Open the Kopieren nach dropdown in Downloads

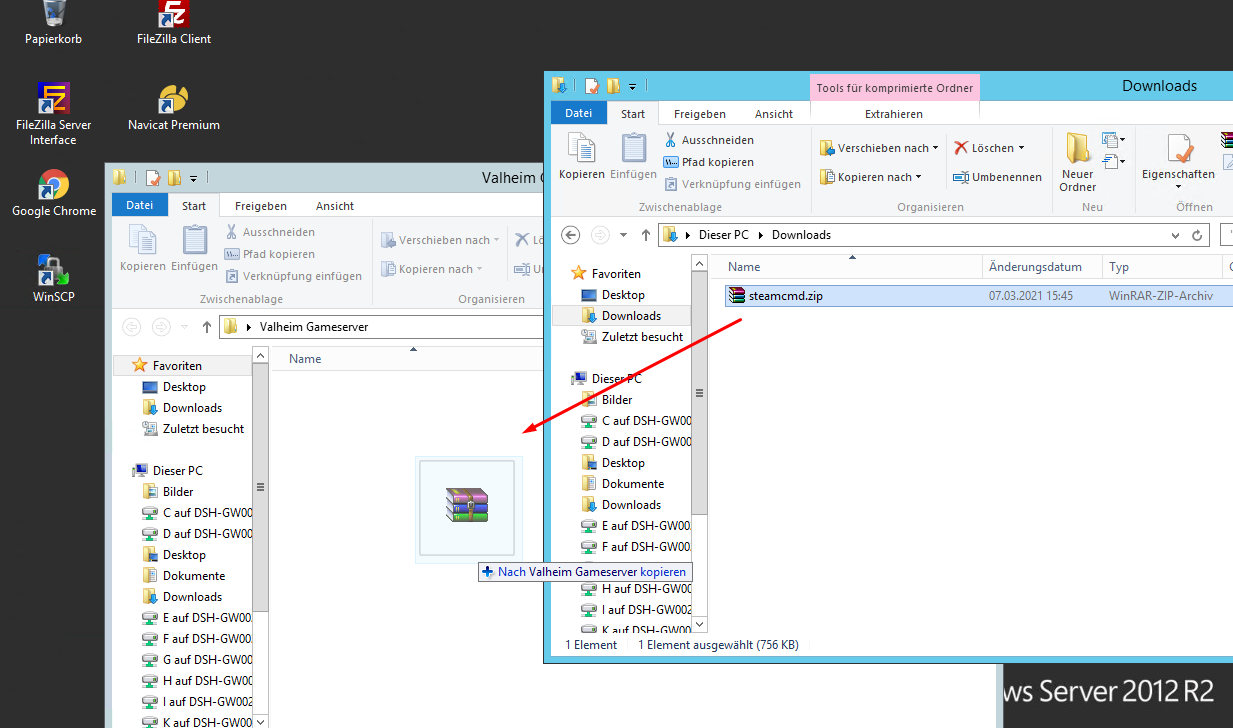tap(870, 177)
